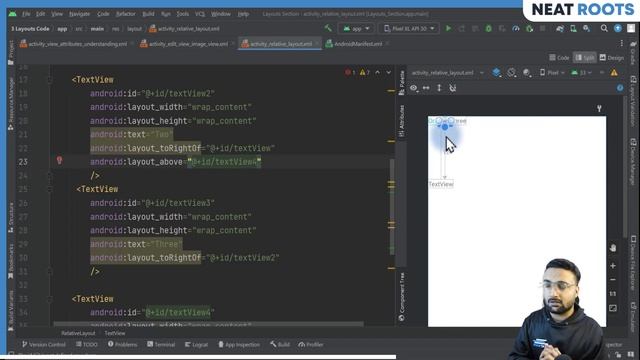Open the App Inspection tool window
640x360 pixels.
tap(239, 344)
